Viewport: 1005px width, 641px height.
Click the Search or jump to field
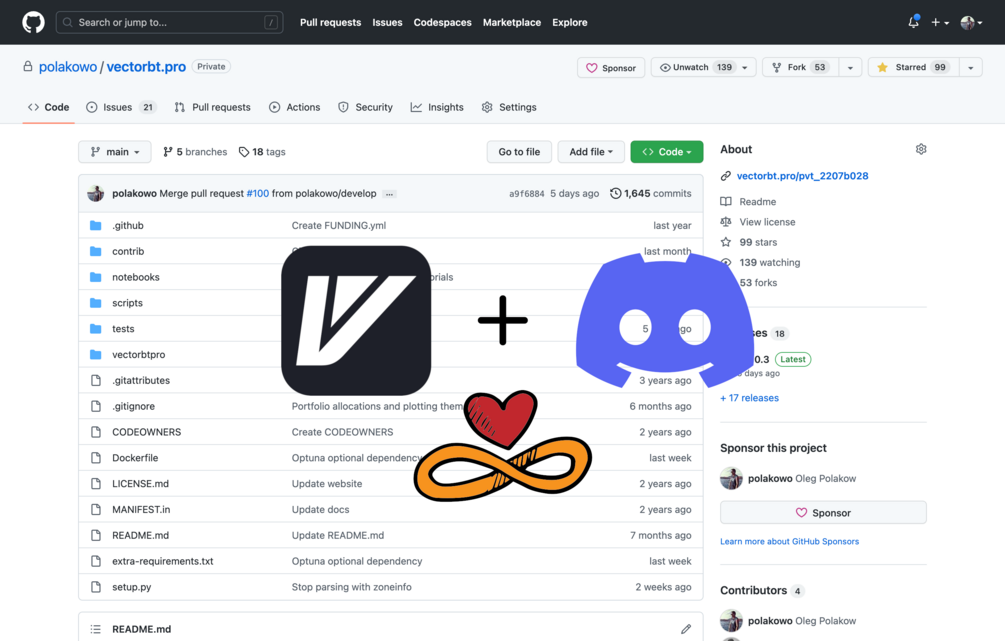tap(170, 22)
